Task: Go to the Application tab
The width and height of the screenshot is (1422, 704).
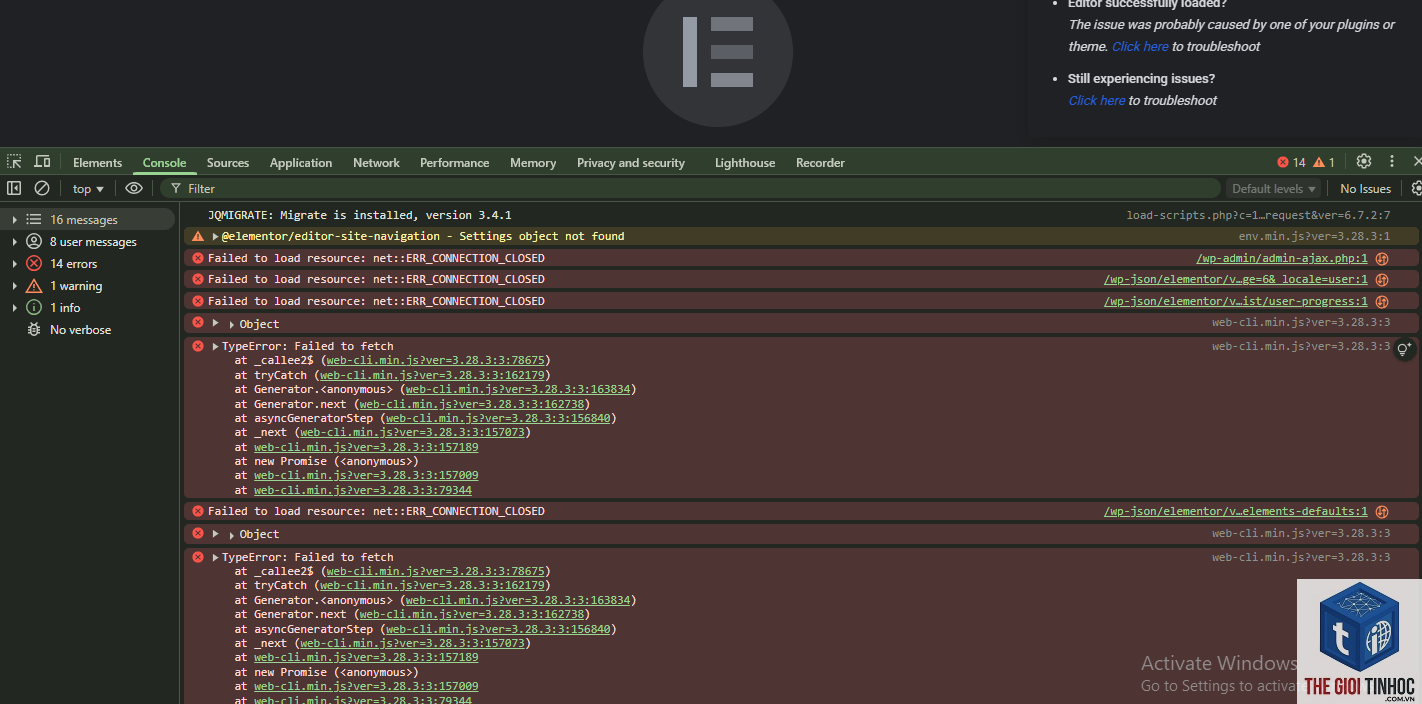Action: [301, 162]
